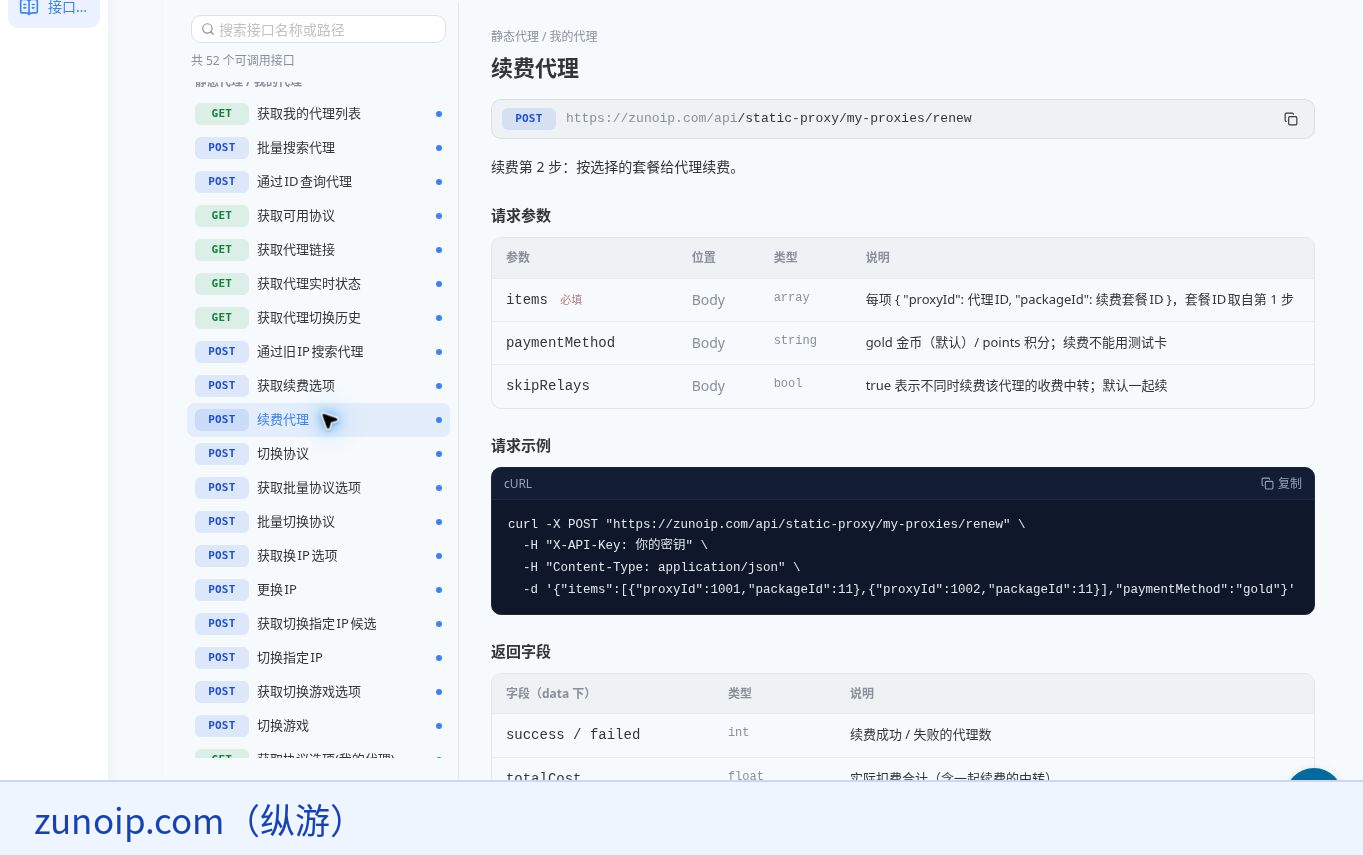This screenshot has width=1363, height=855.
Task: Click the 静态代理 / 我的代理 breadcrumb
Action: [544, 37]
